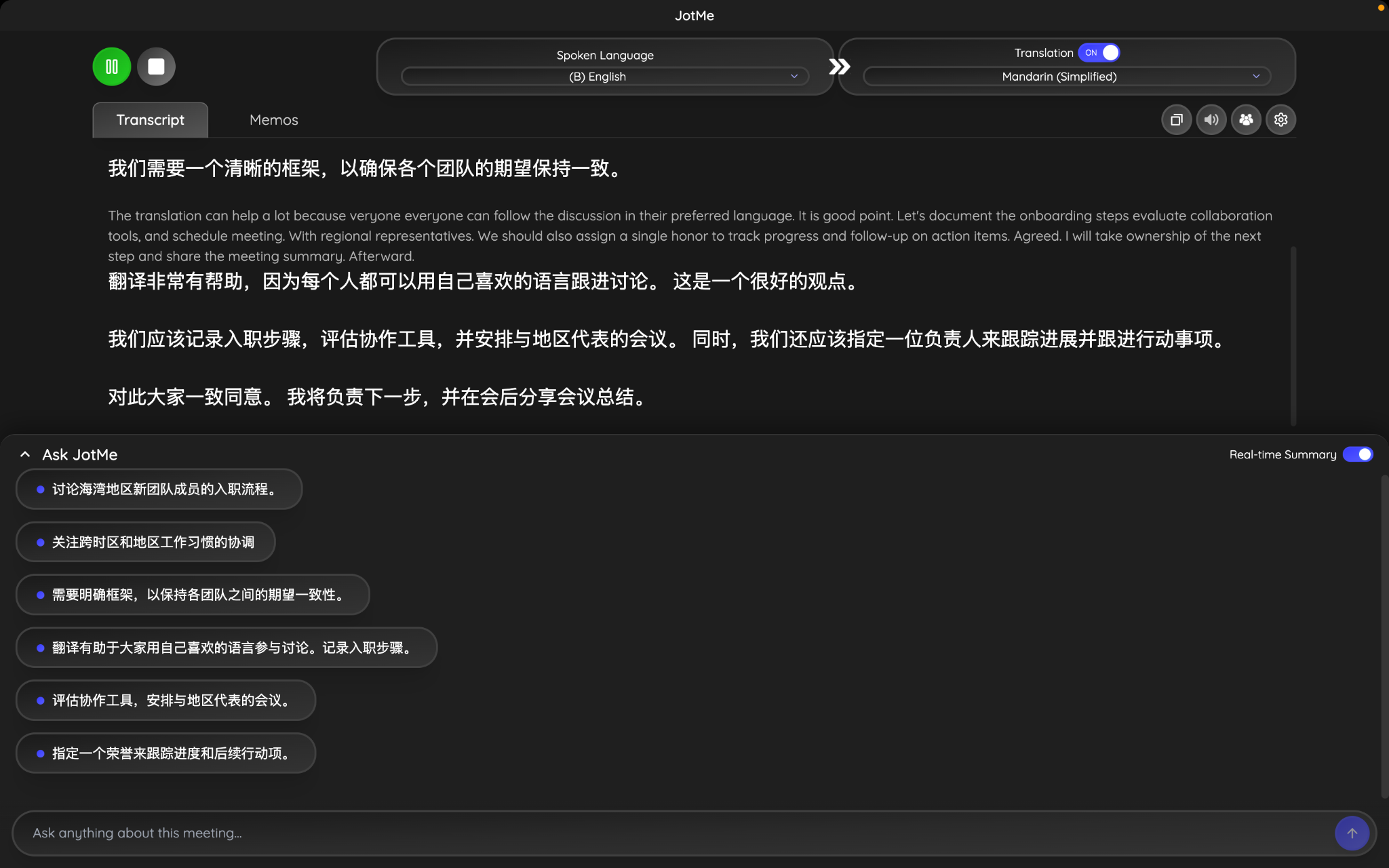Screen dimensions: 1389x868
Task: Click the send arrow button
Action: tap(1352, 833)
